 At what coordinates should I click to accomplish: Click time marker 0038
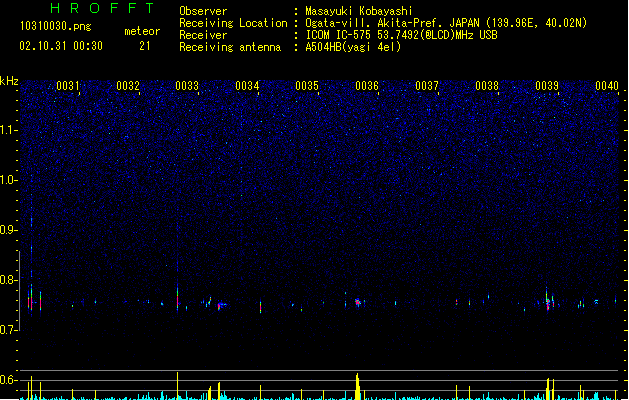487,86
